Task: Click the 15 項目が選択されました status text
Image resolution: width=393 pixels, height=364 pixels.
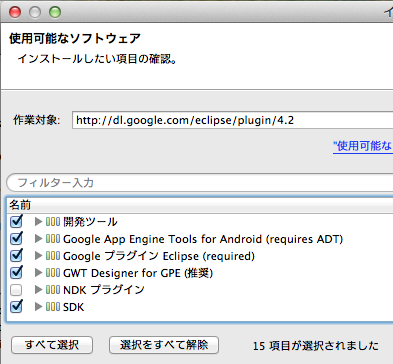Action: (315, 345)
